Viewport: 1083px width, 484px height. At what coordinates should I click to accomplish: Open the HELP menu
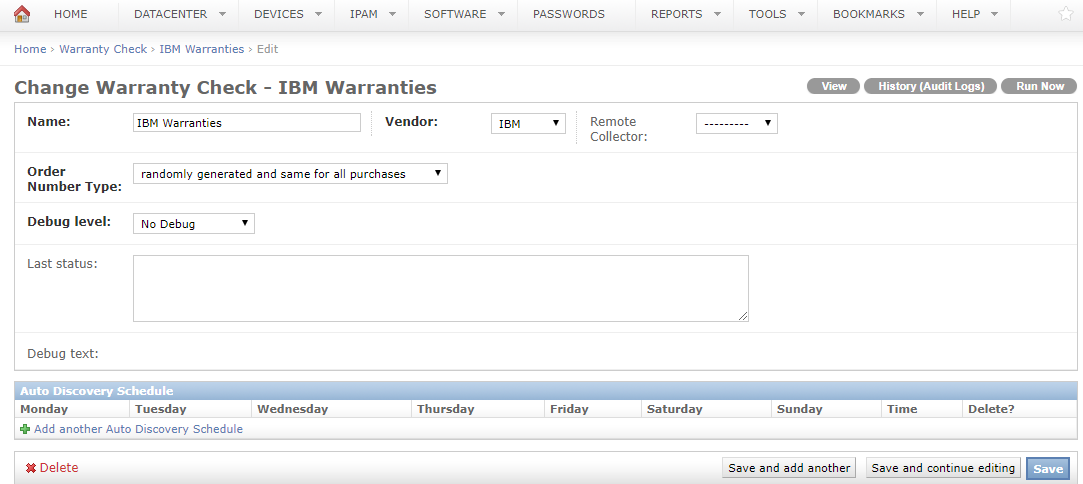[975, 14]
